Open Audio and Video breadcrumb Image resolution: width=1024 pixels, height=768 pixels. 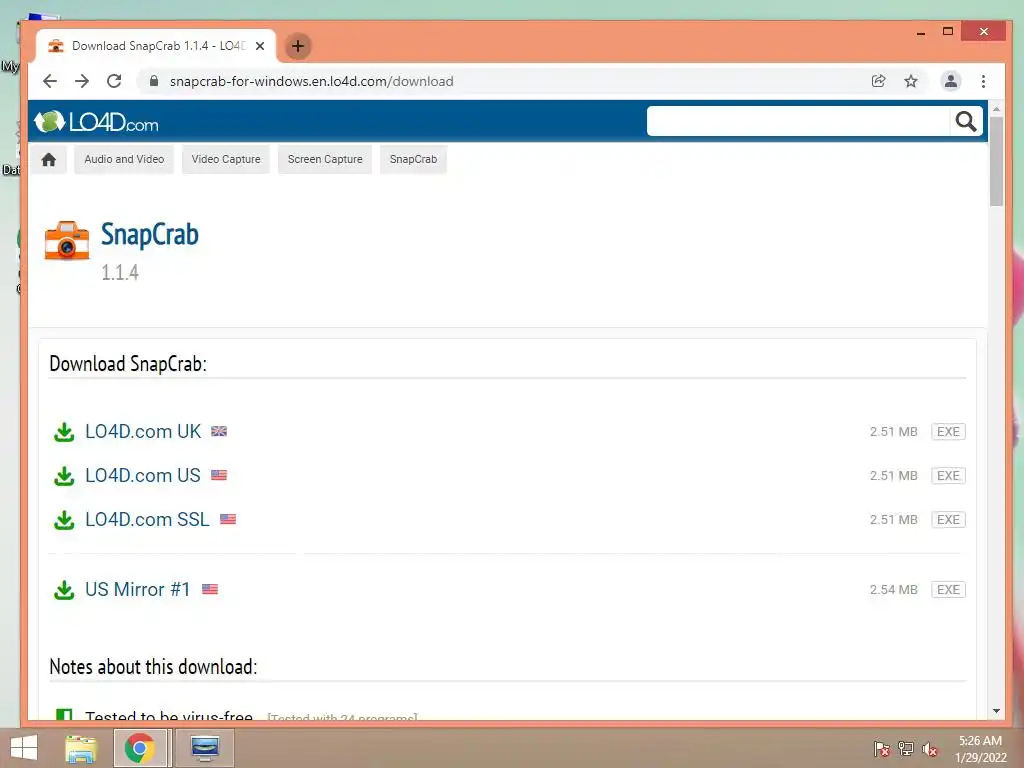tap(124, 159)
